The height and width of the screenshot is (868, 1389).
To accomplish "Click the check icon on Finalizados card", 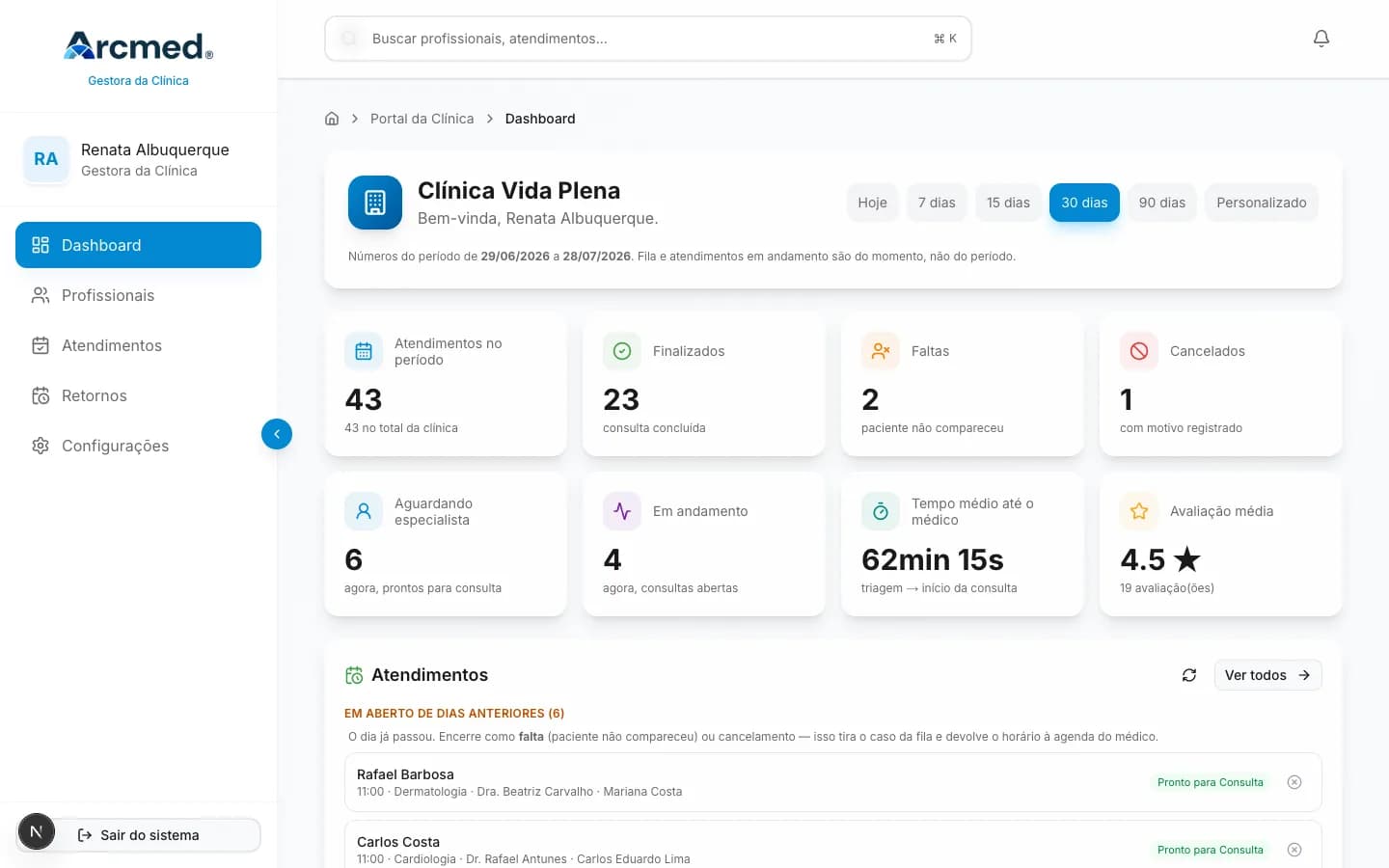I will [x=622, y=351].
